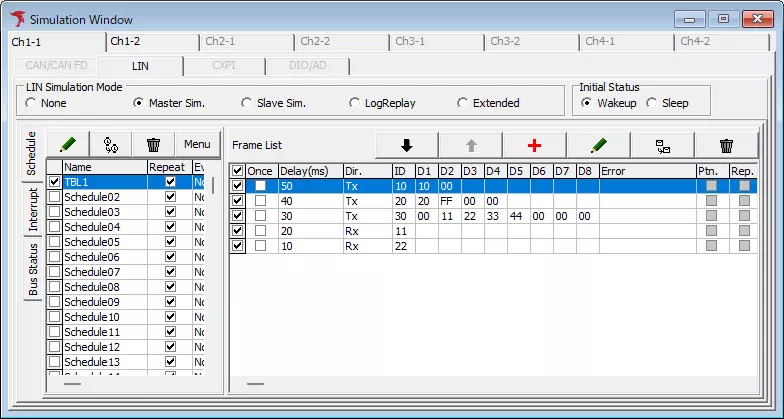The width and height of the screenshot is (784, 419).
Task: Click the Name column header in schedule list
Action: [104, 167]
